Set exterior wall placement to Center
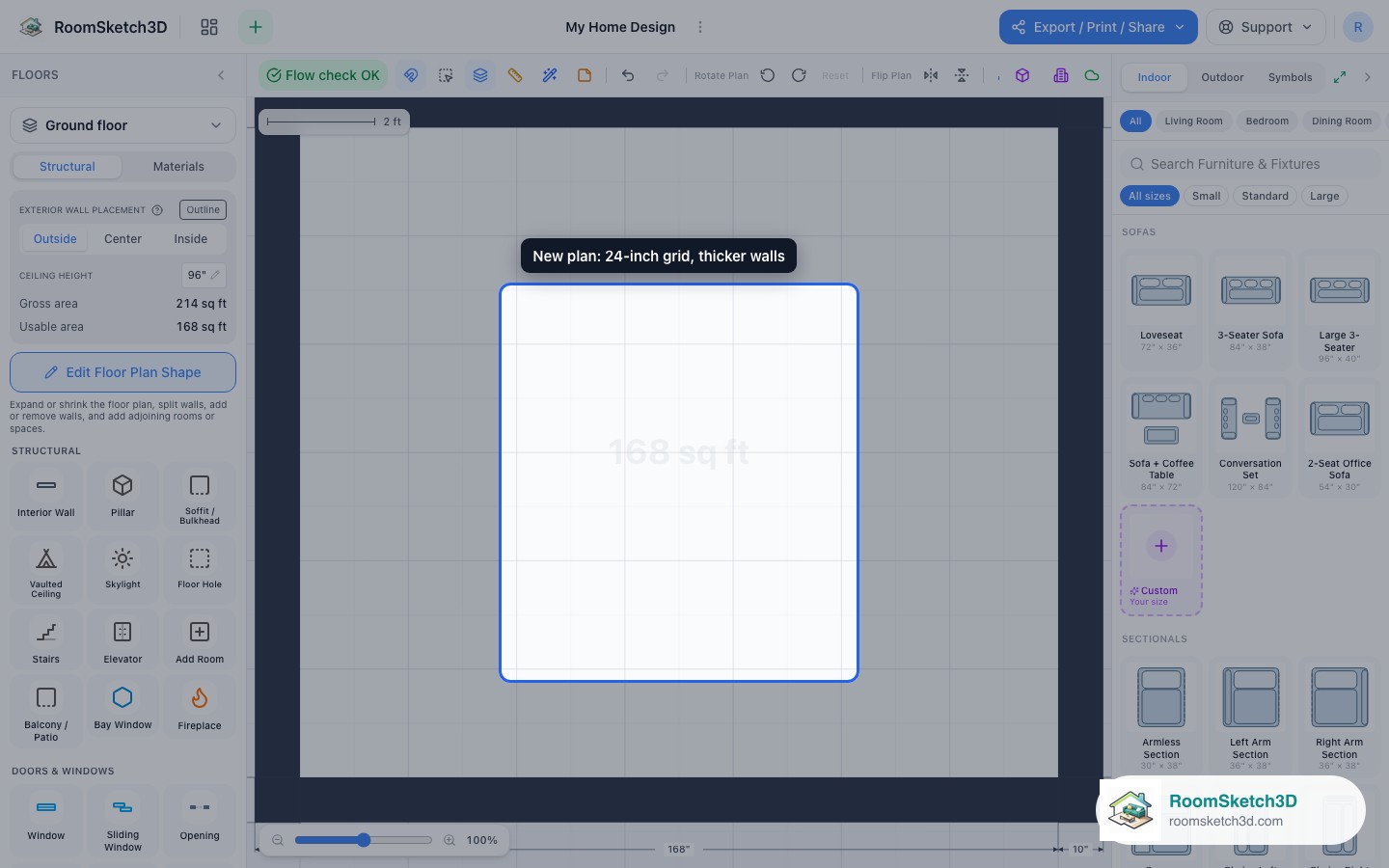Viewport: 1389px width, 868px height. (123, 239)
